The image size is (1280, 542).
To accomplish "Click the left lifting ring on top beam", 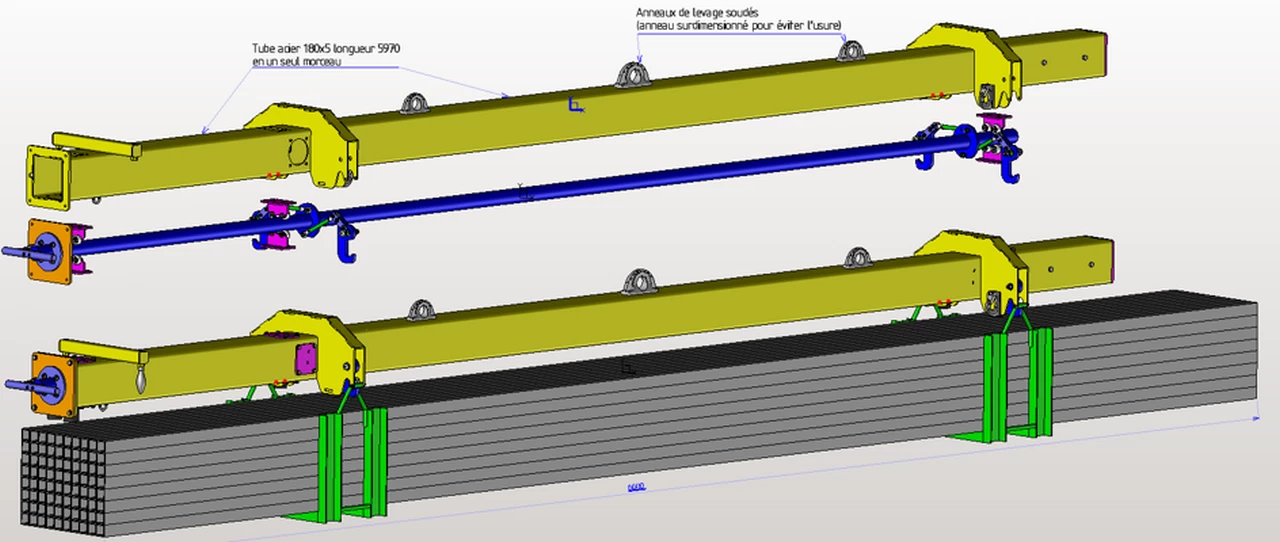I will click(x=415, y=103).
